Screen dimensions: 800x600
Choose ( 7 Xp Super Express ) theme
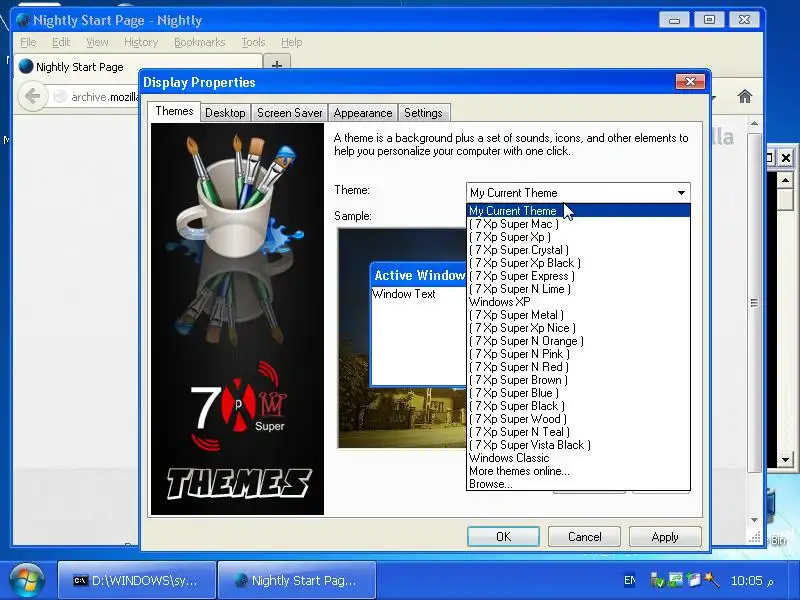(x=578, y=276)
